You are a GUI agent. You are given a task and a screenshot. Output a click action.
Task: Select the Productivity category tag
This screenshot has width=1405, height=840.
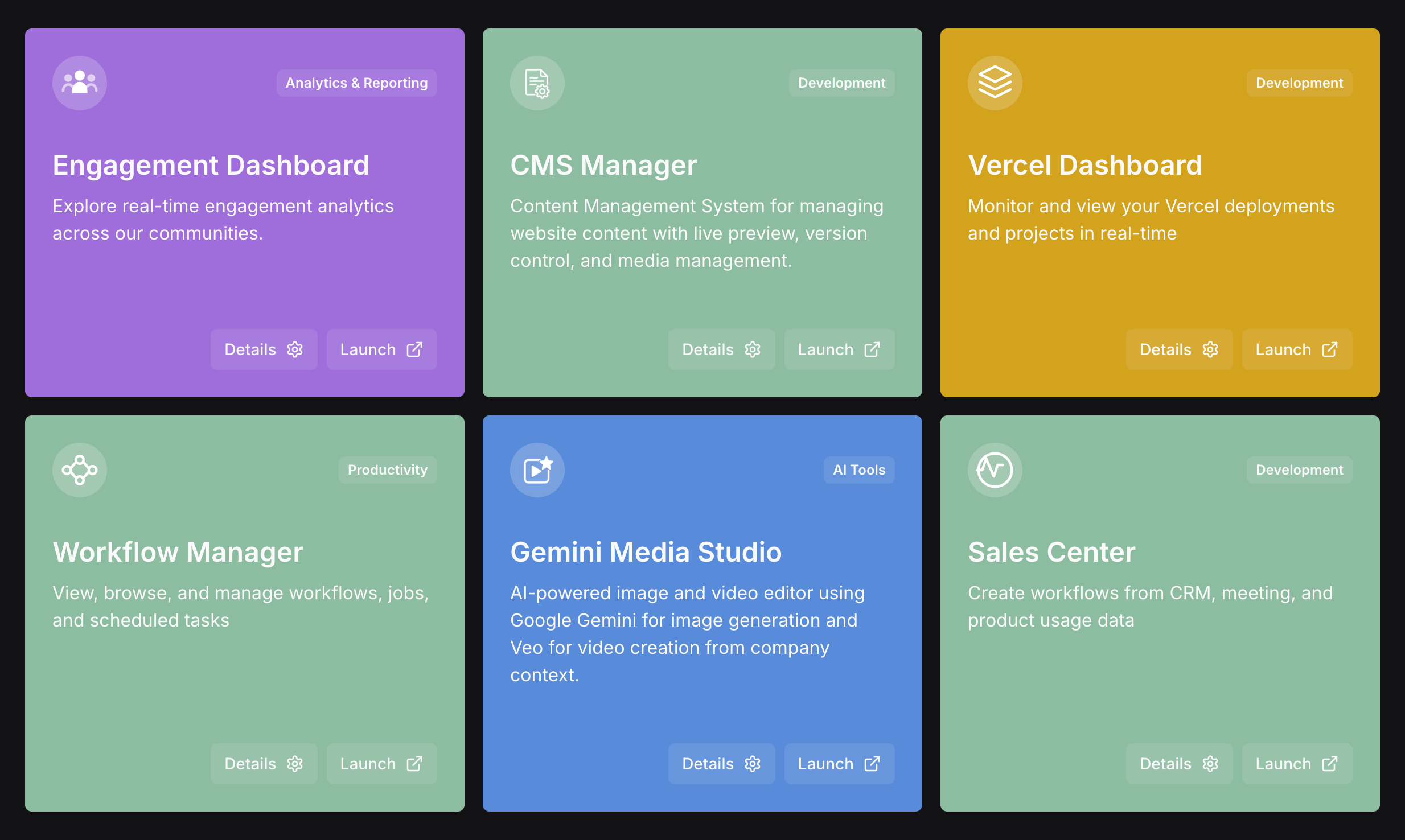[x=387, y=470]
